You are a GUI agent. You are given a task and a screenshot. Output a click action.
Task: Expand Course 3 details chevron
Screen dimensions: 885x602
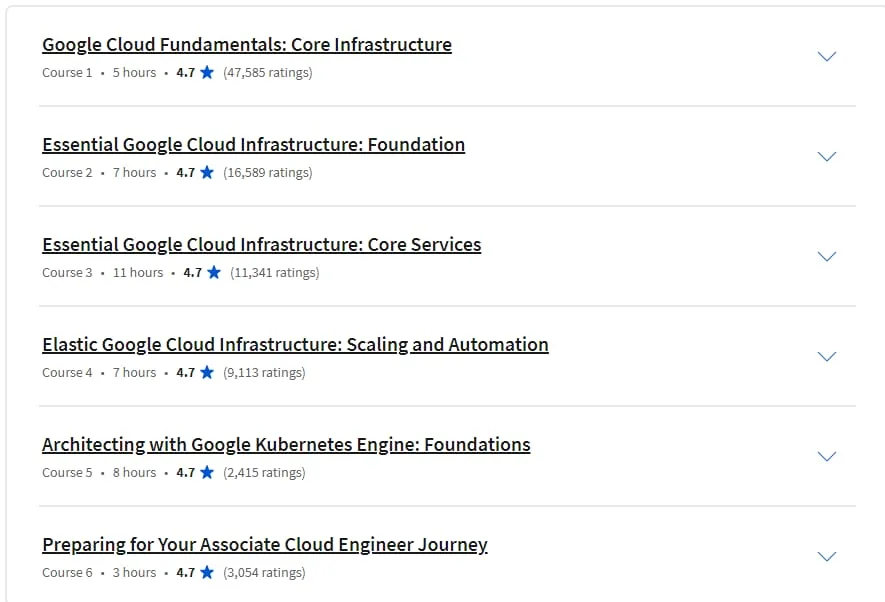pos(827,256)
